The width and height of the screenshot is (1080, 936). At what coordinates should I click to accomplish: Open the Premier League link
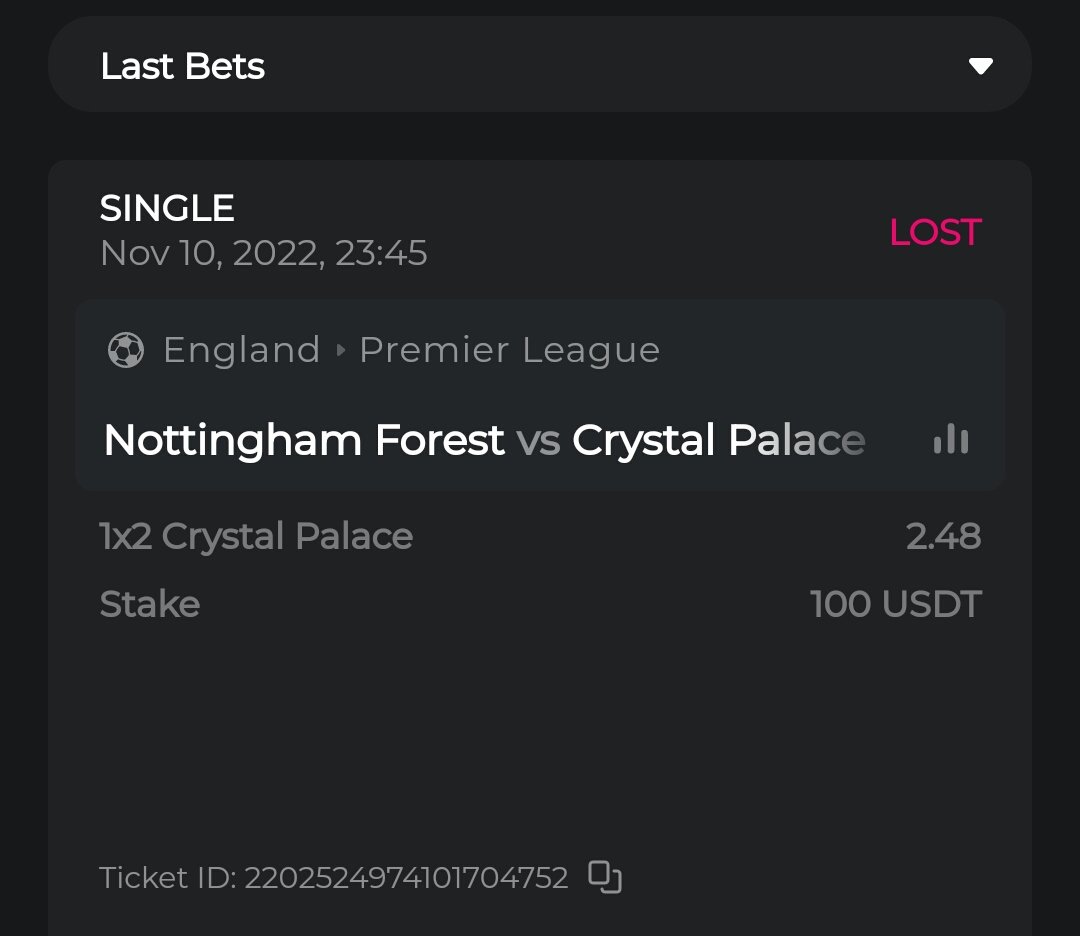pos(509,351)
